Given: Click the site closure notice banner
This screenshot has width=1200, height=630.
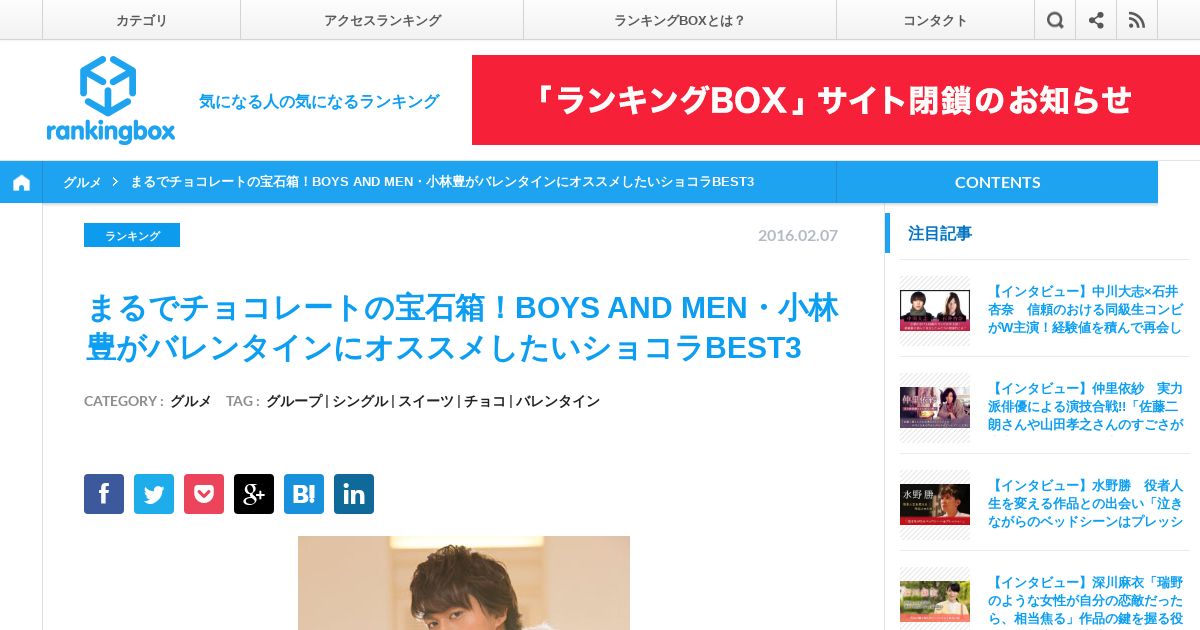Looking at the screenshot, I should [836, 100].
